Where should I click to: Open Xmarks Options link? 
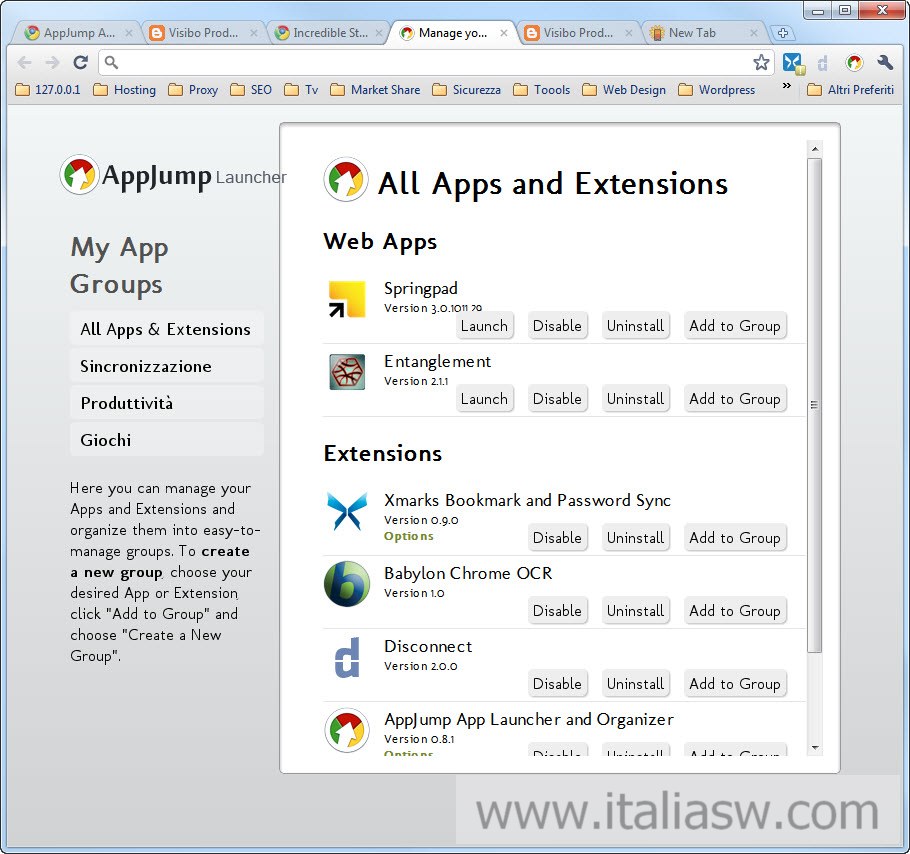[x=409, y=537]
